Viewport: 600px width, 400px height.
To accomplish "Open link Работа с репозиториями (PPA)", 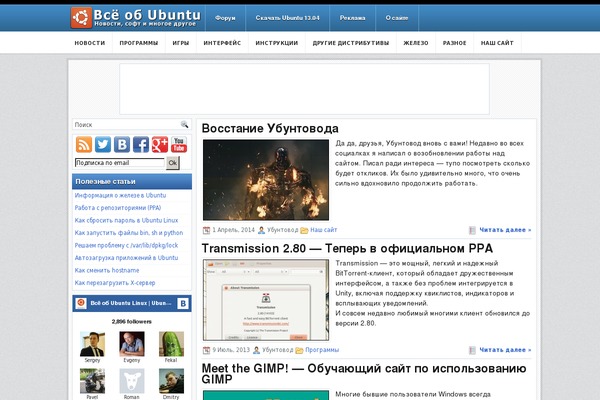I will [118, 208].
